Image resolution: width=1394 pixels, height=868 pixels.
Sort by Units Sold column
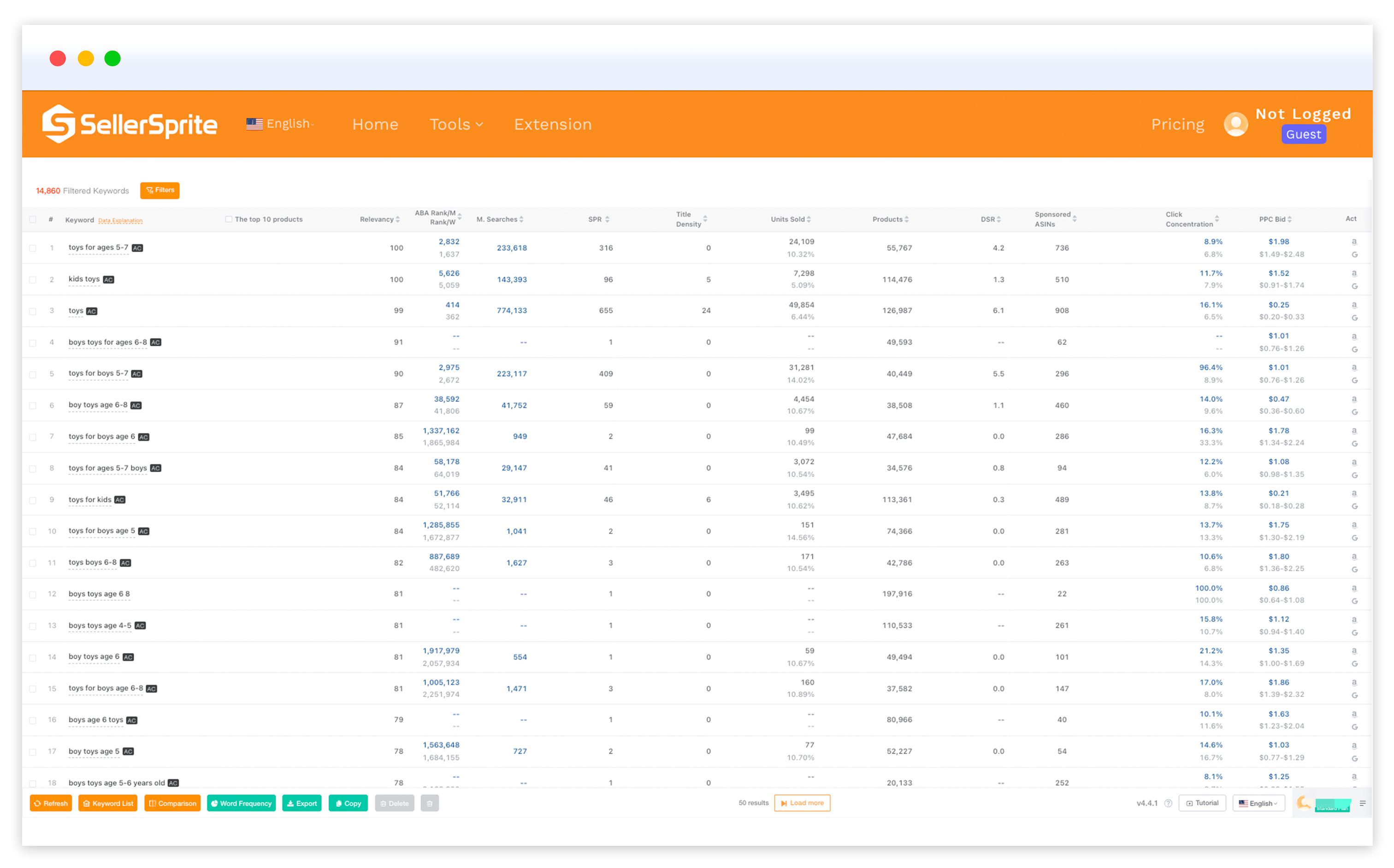791,219
